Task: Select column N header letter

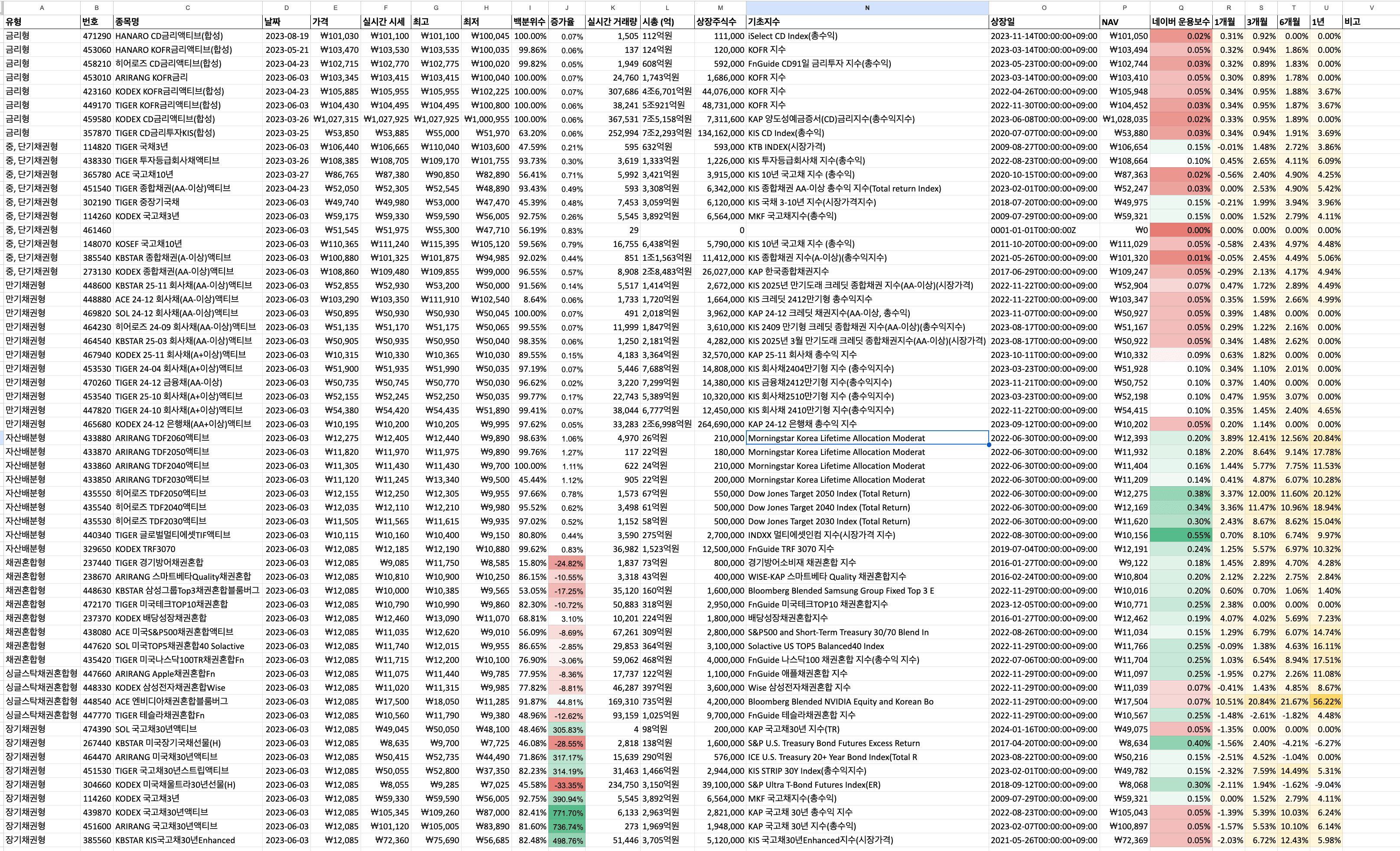Action: tap(867, 7)
